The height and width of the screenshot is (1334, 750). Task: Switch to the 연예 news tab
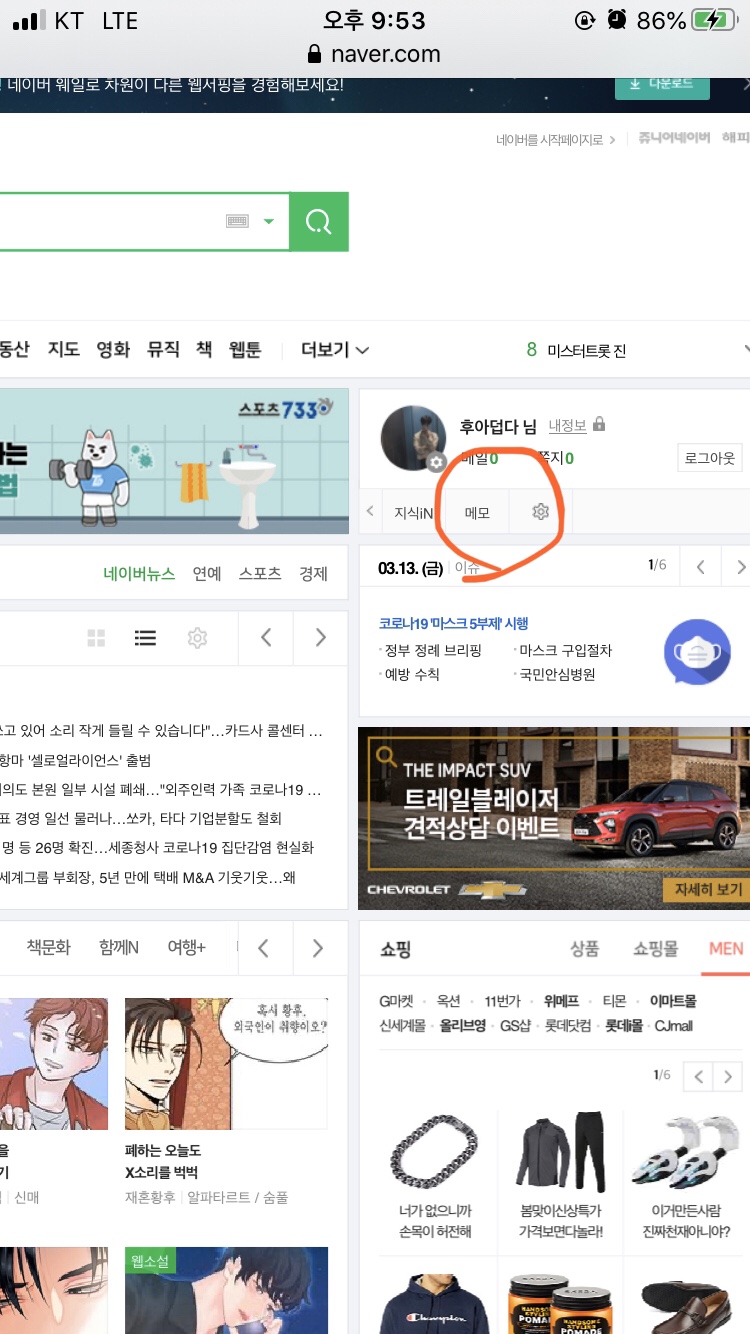207,573
